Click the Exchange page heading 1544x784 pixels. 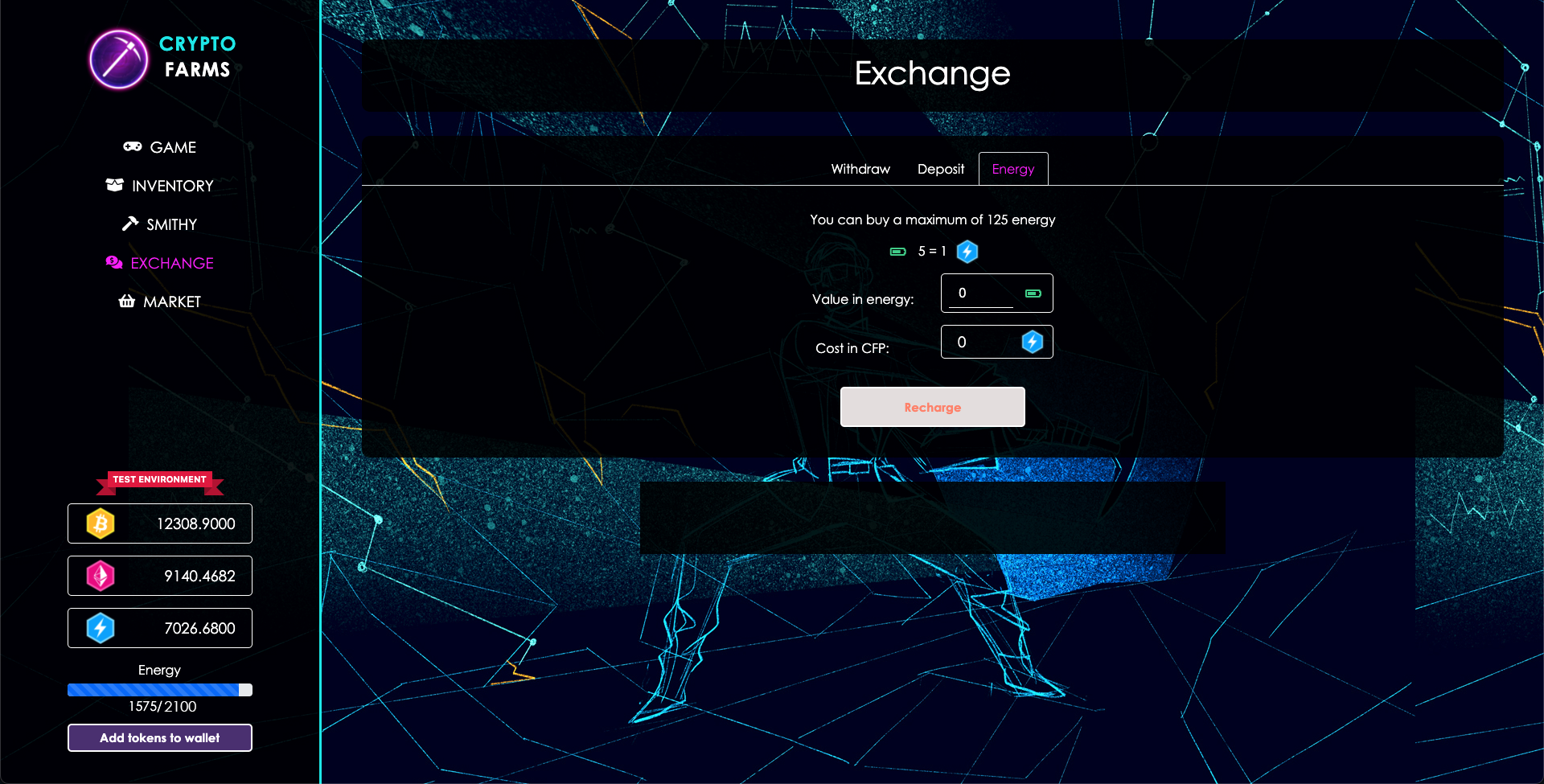tap(932, 73)
